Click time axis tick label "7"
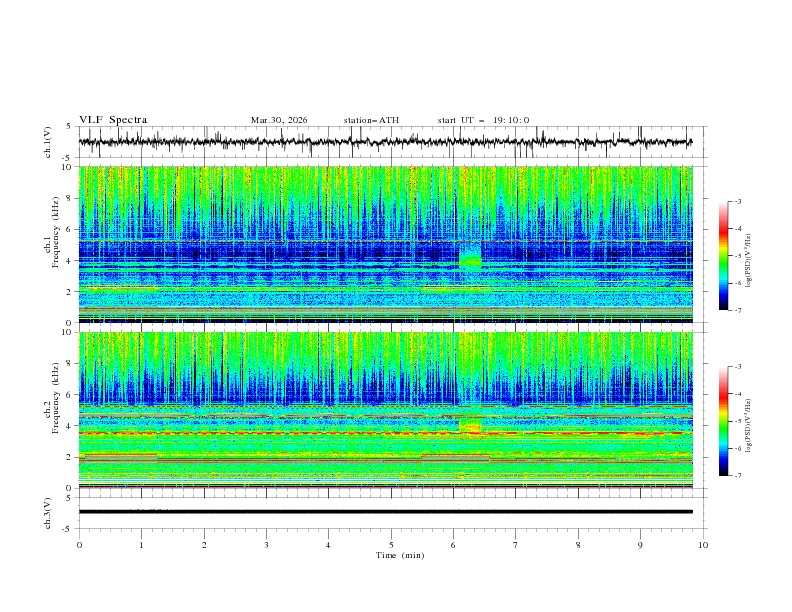 [516, 545]
